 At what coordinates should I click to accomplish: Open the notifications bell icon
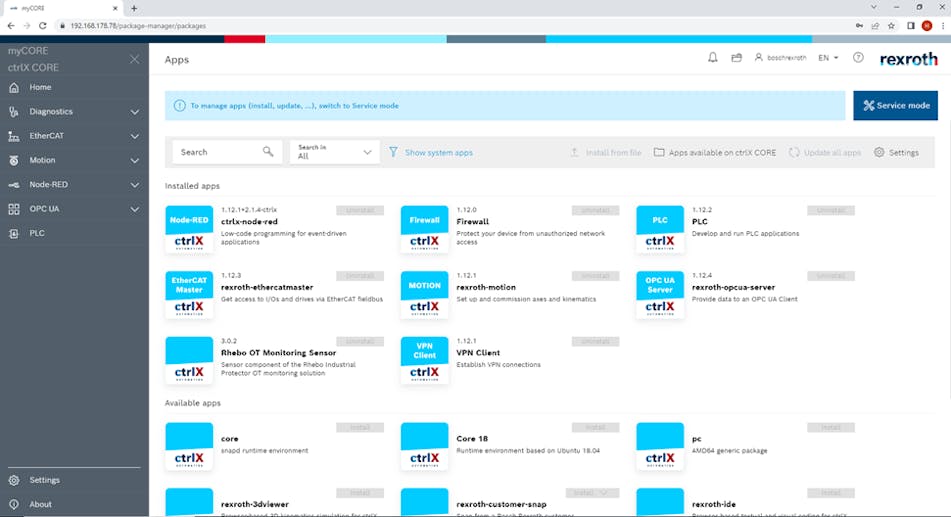tap(713, 58)
